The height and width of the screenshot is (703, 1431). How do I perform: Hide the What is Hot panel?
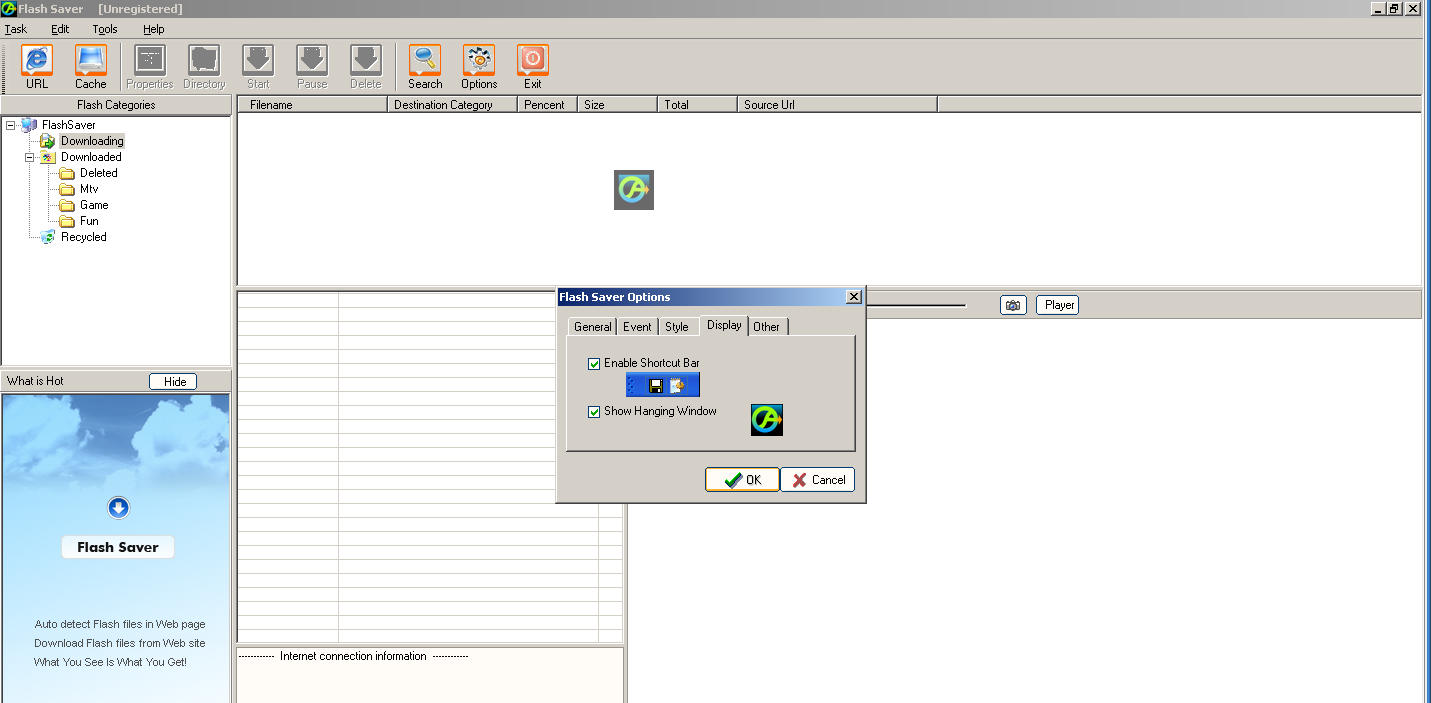(174, 381)
